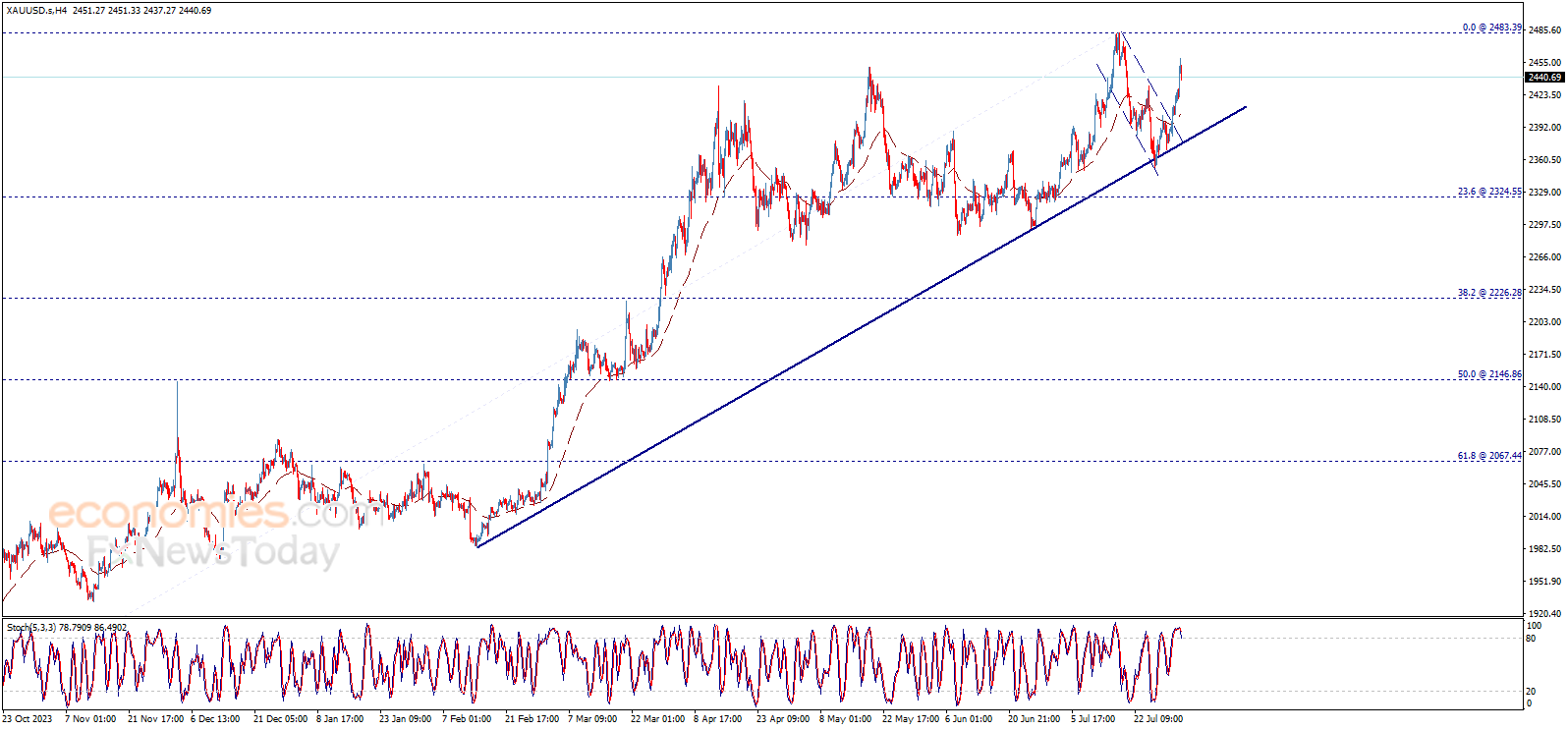Click the "20 Jun 21:00" date label

click(x=1034, y=719)
